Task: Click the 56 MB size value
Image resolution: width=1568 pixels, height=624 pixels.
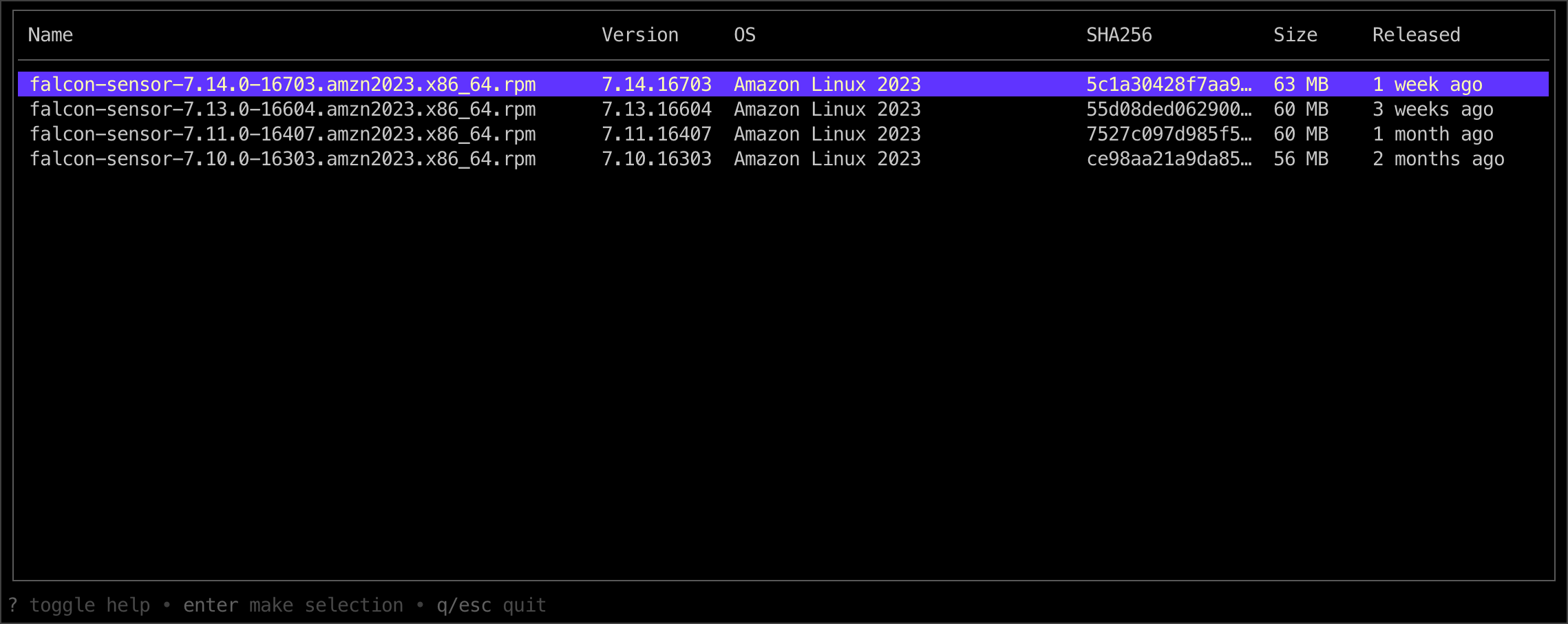Action: 1301,159
